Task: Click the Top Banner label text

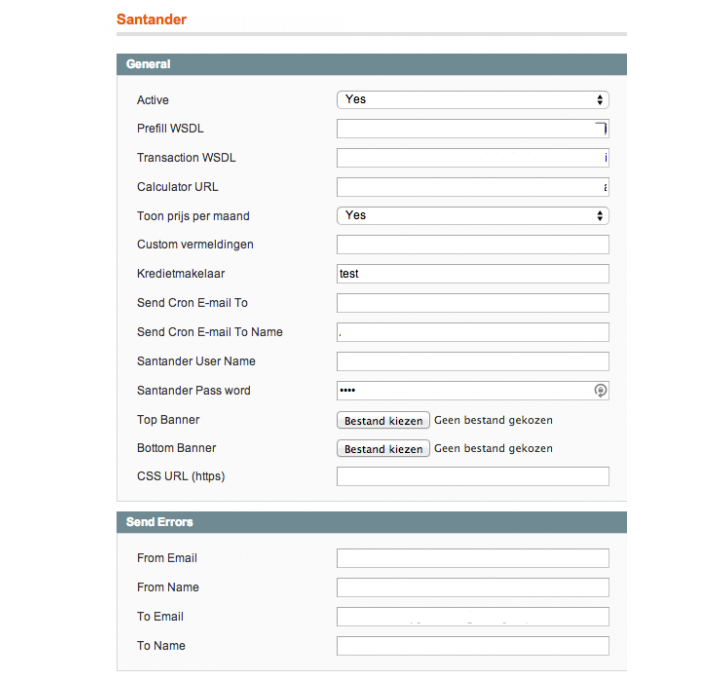Action: (x=168, y=420)
